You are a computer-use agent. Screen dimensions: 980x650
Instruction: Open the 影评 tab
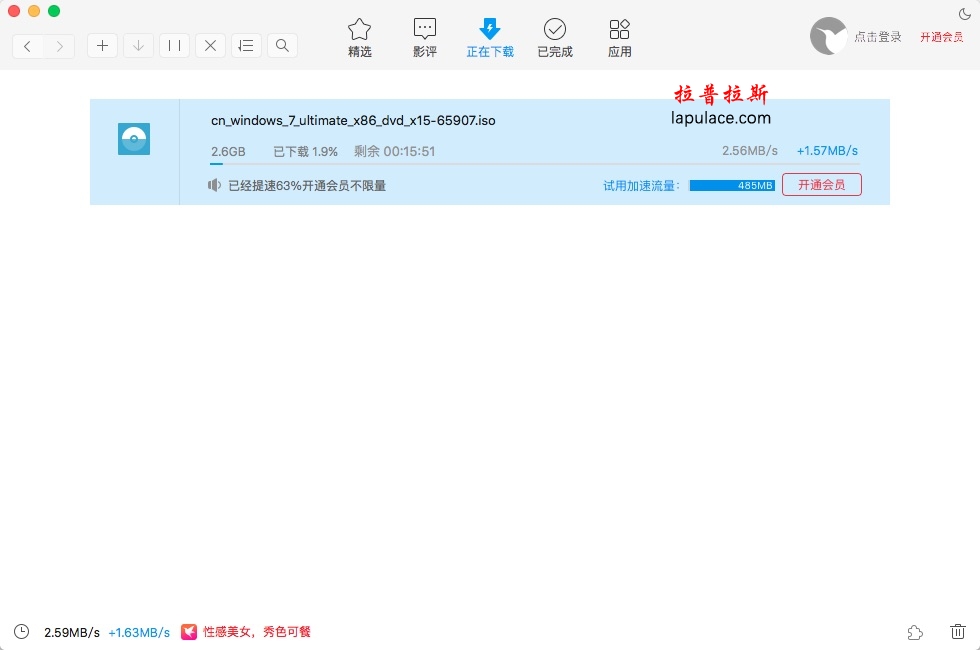pos(425,38)
